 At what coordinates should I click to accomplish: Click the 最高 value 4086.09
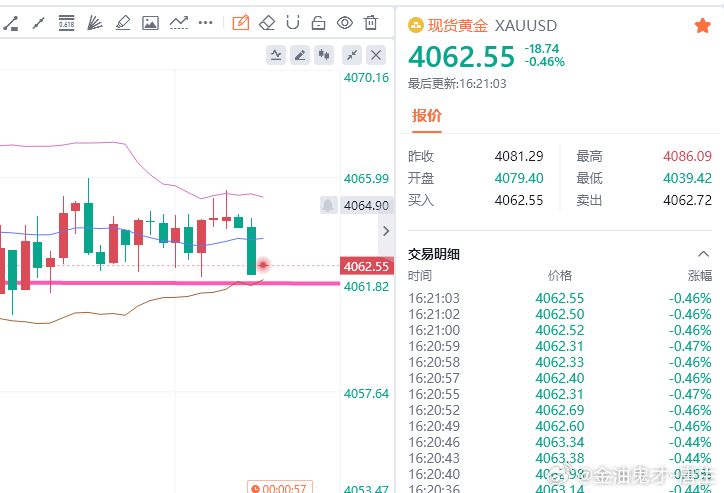pyautogui.click(x=687, y=156)
